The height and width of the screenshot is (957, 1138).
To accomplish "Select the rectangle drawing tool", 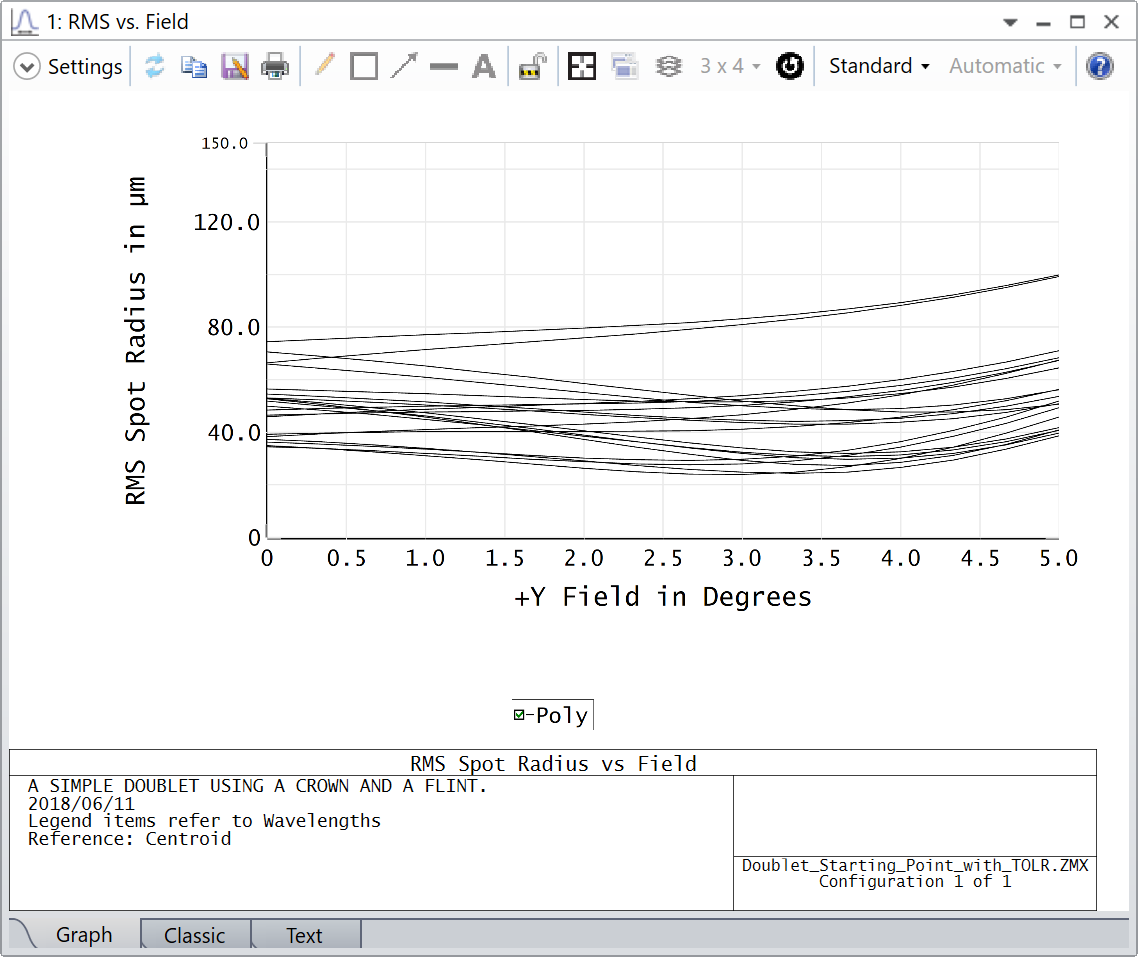I will tap(364, 66).
